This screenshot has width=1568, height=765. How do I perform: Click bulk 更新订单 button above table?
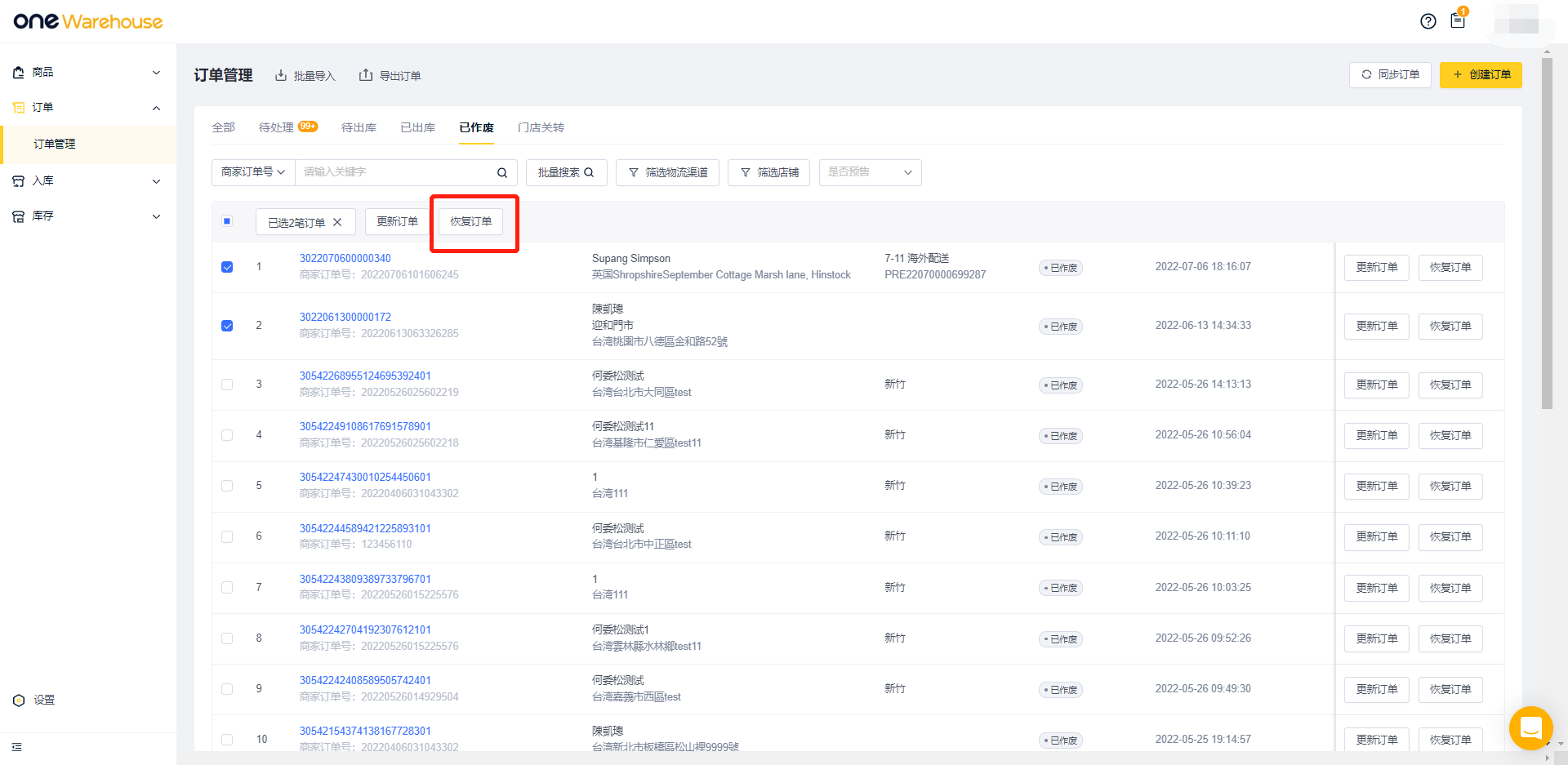click(397, 221)
